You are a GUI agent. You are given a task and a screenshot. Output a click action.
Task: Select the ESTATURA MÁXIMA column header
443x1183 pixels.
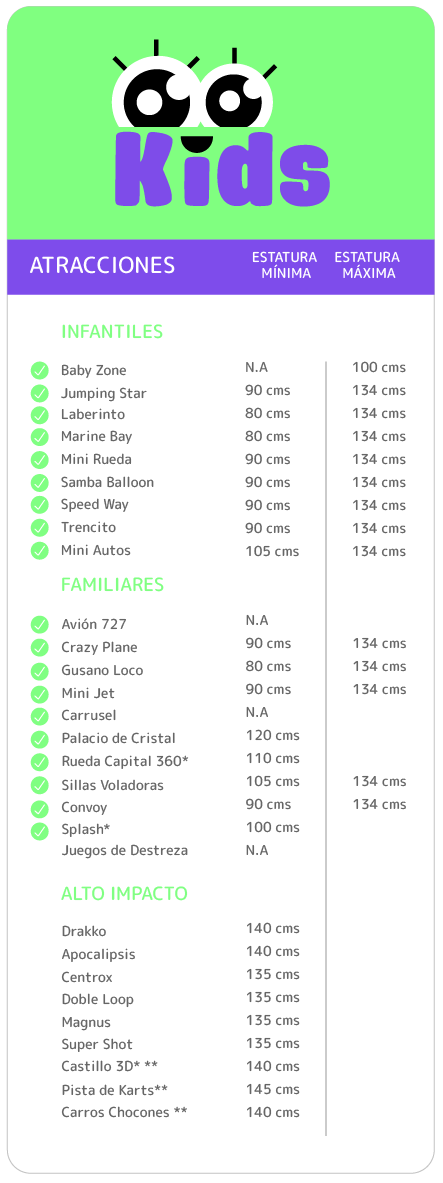368,266
